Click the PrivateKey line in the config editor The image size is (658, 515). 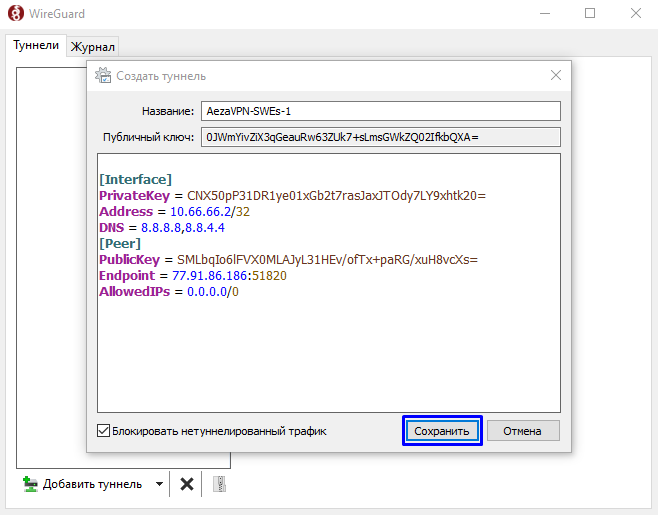(292, 196)
